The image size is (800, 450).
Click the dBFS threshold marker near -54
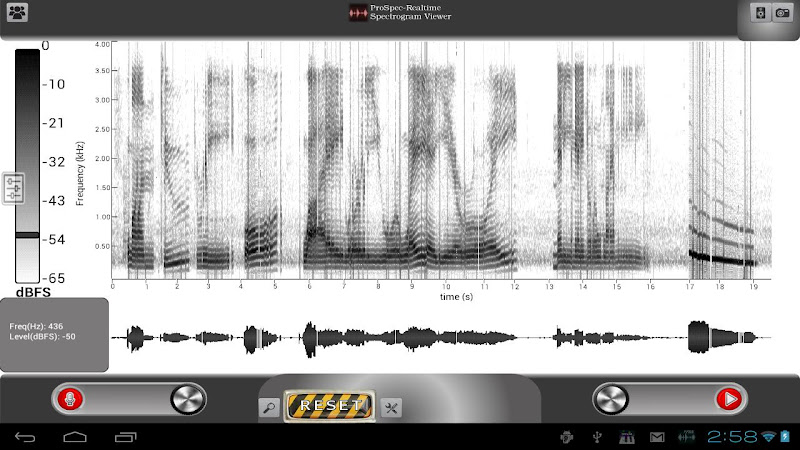27,235
